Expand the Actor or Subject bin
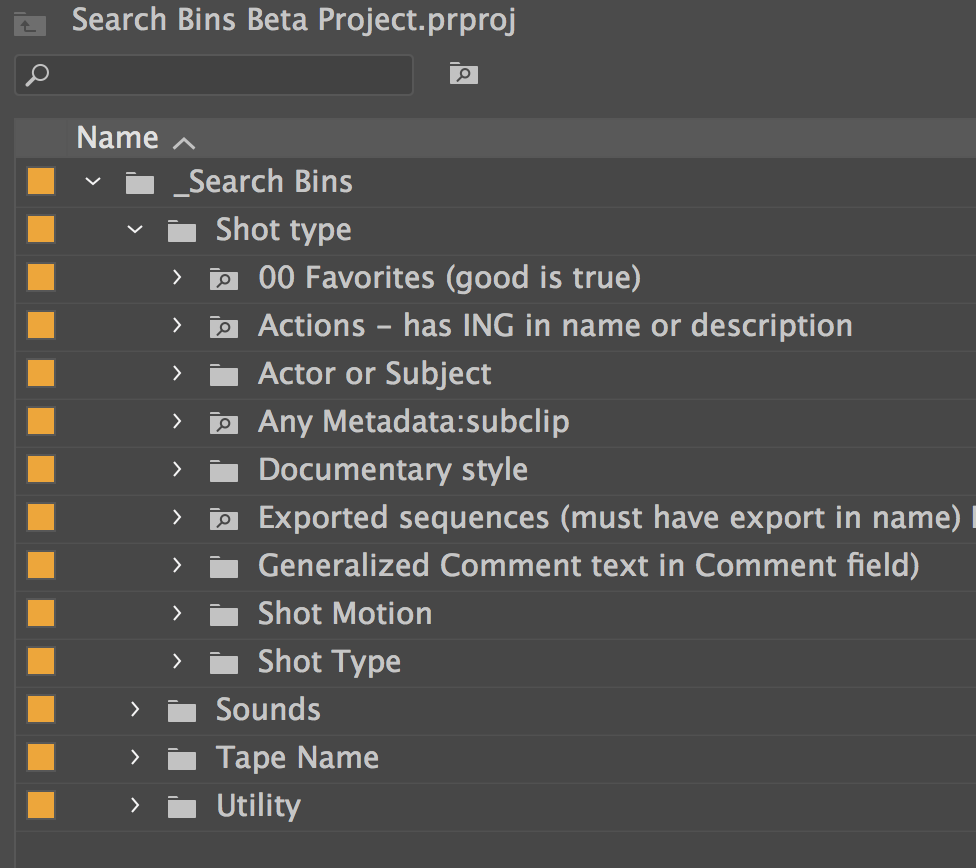The image size is (976, 868). (x=177, y=373)
